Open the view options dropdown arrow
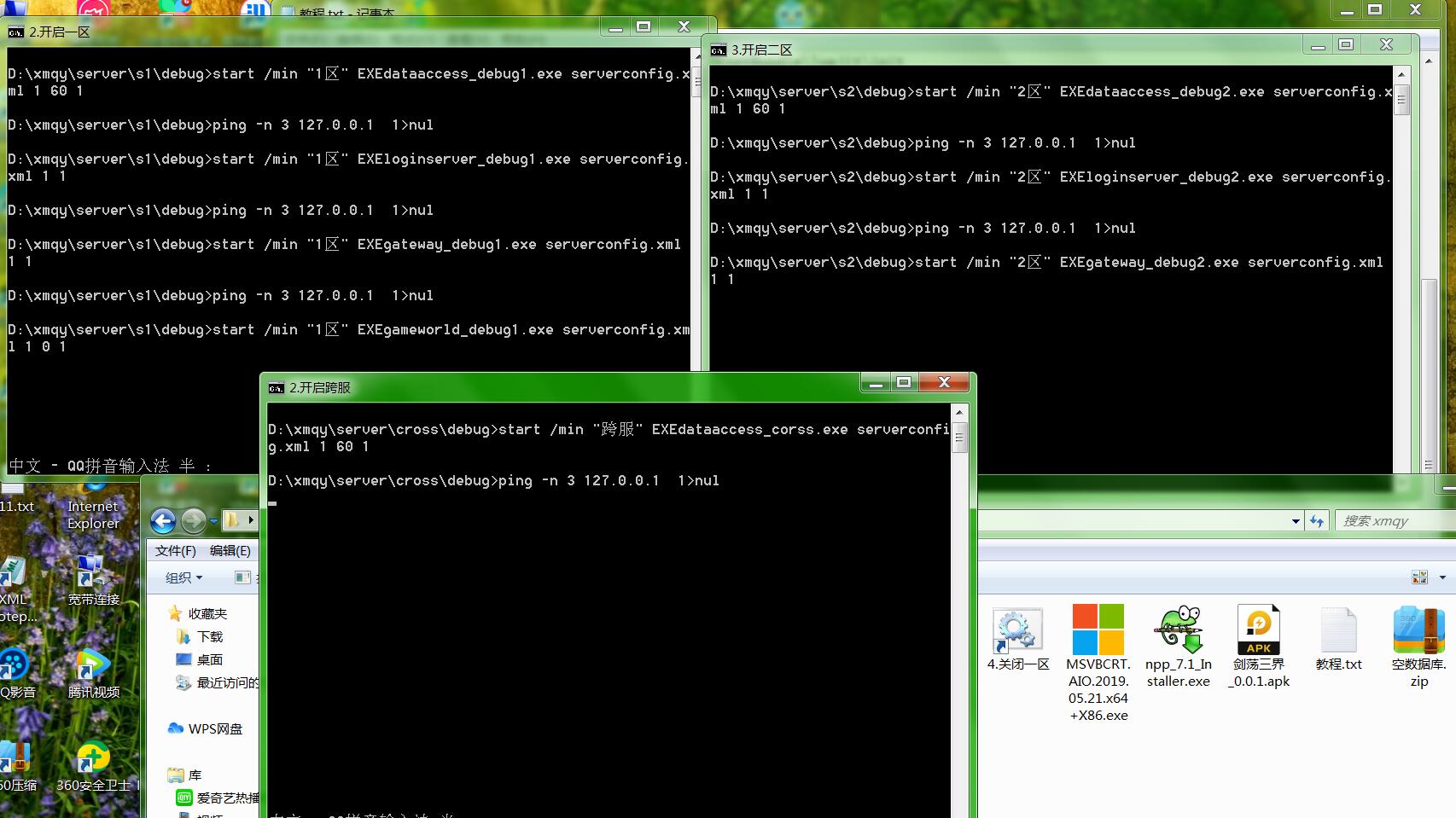1456x818 pixels. (x=1442, y=577)
